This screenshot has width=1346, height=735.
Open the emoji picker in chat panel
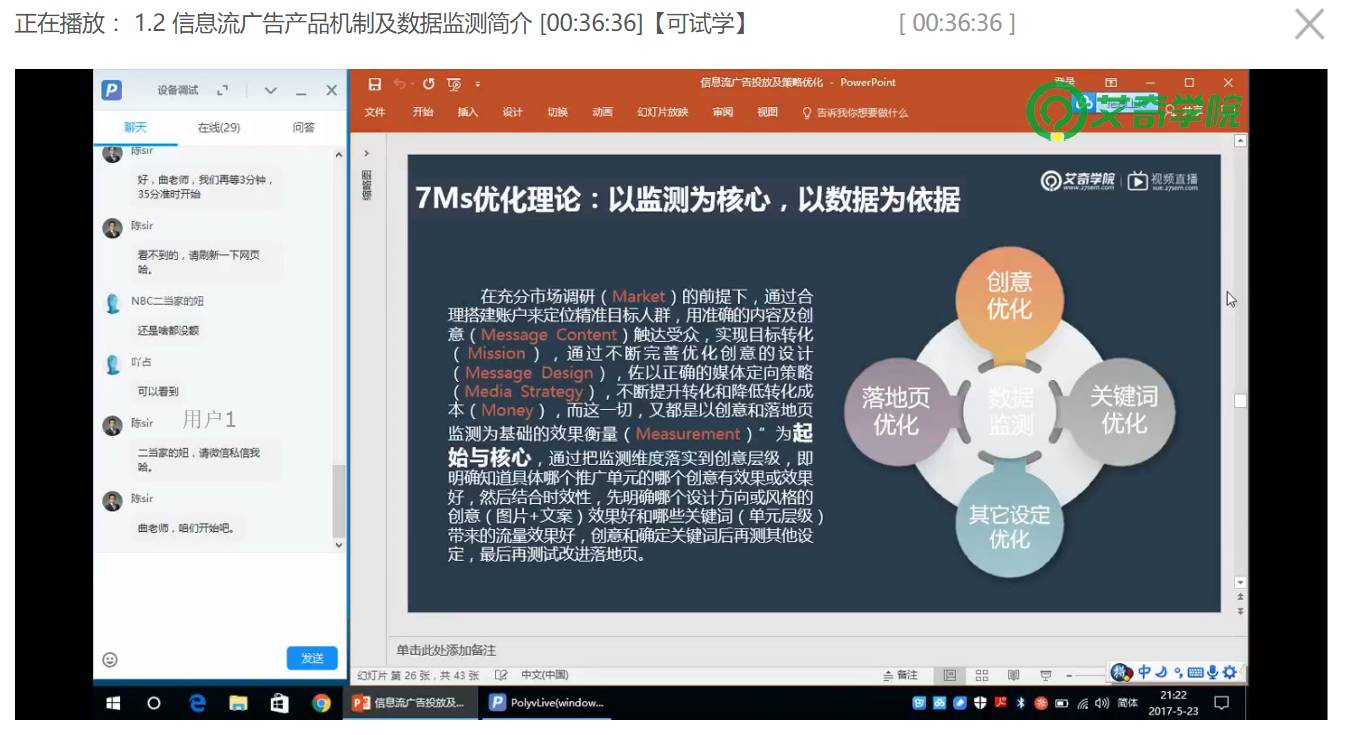point(110,659)
